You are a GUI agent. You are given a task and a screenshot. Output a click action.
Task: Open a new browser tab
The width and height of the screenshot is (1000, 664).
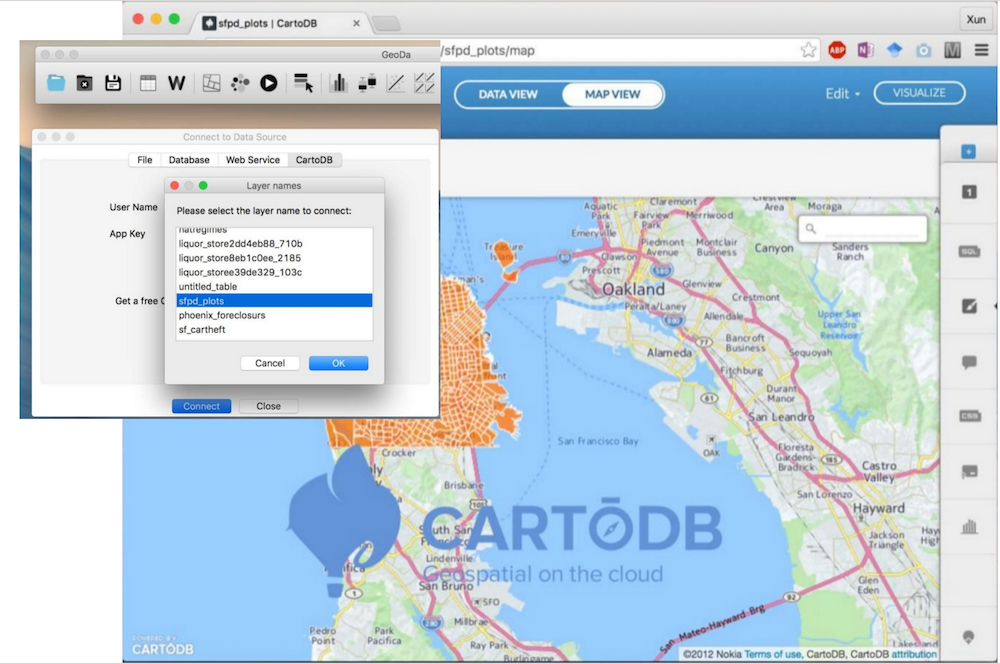[x=386, y=24]
